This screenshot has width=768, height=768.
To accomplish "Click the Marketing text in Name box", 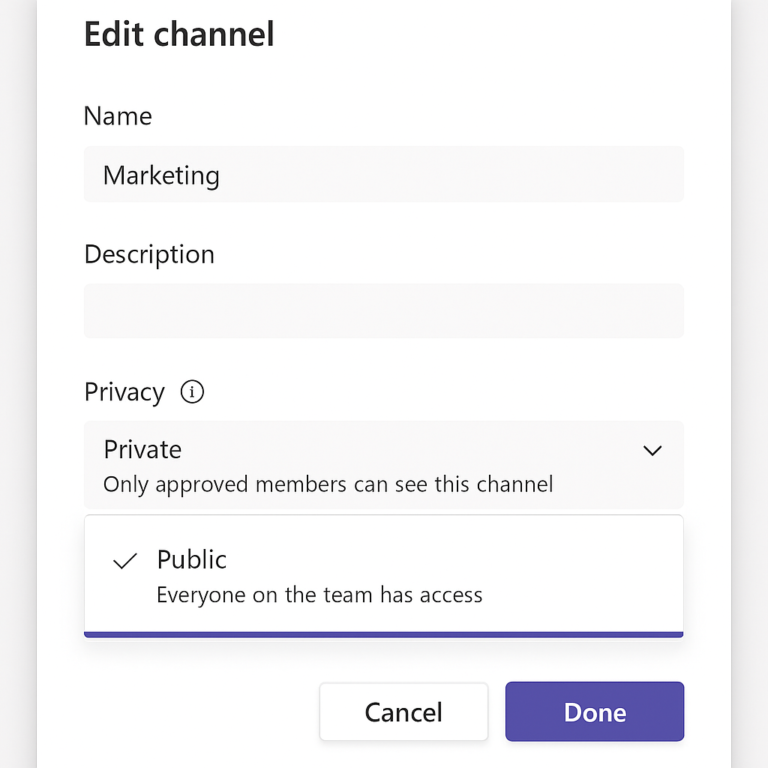I will 161,175.
